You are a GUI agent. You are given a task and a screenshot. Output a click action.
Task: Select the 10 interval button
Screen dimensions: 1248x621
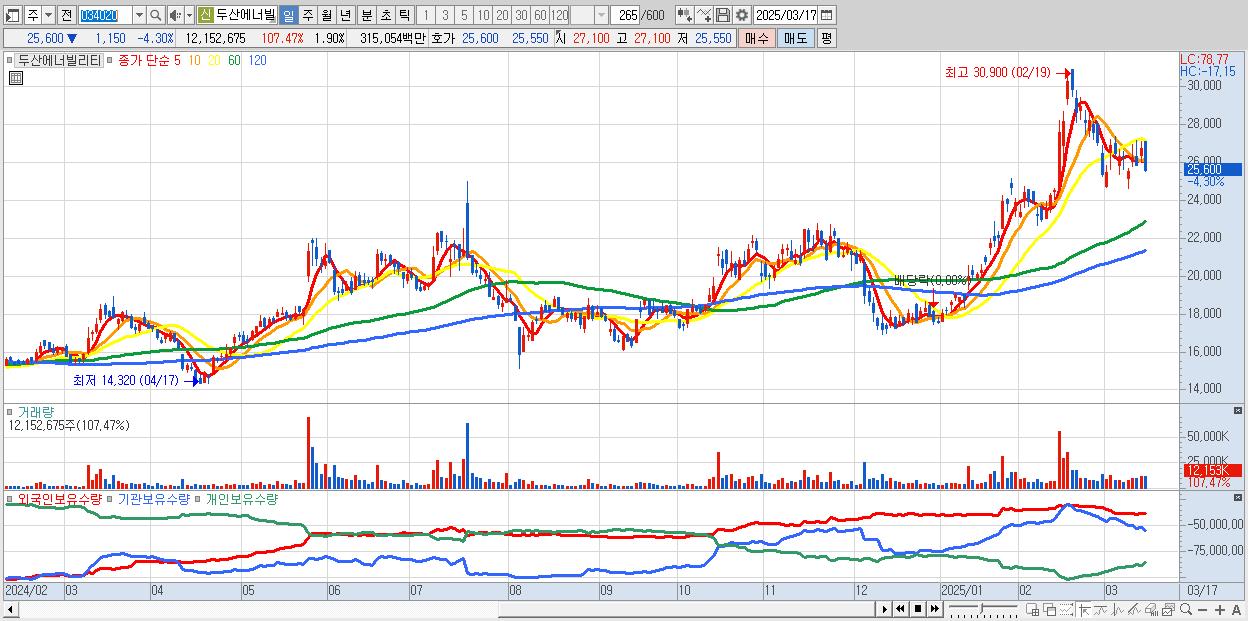point(483,15)
